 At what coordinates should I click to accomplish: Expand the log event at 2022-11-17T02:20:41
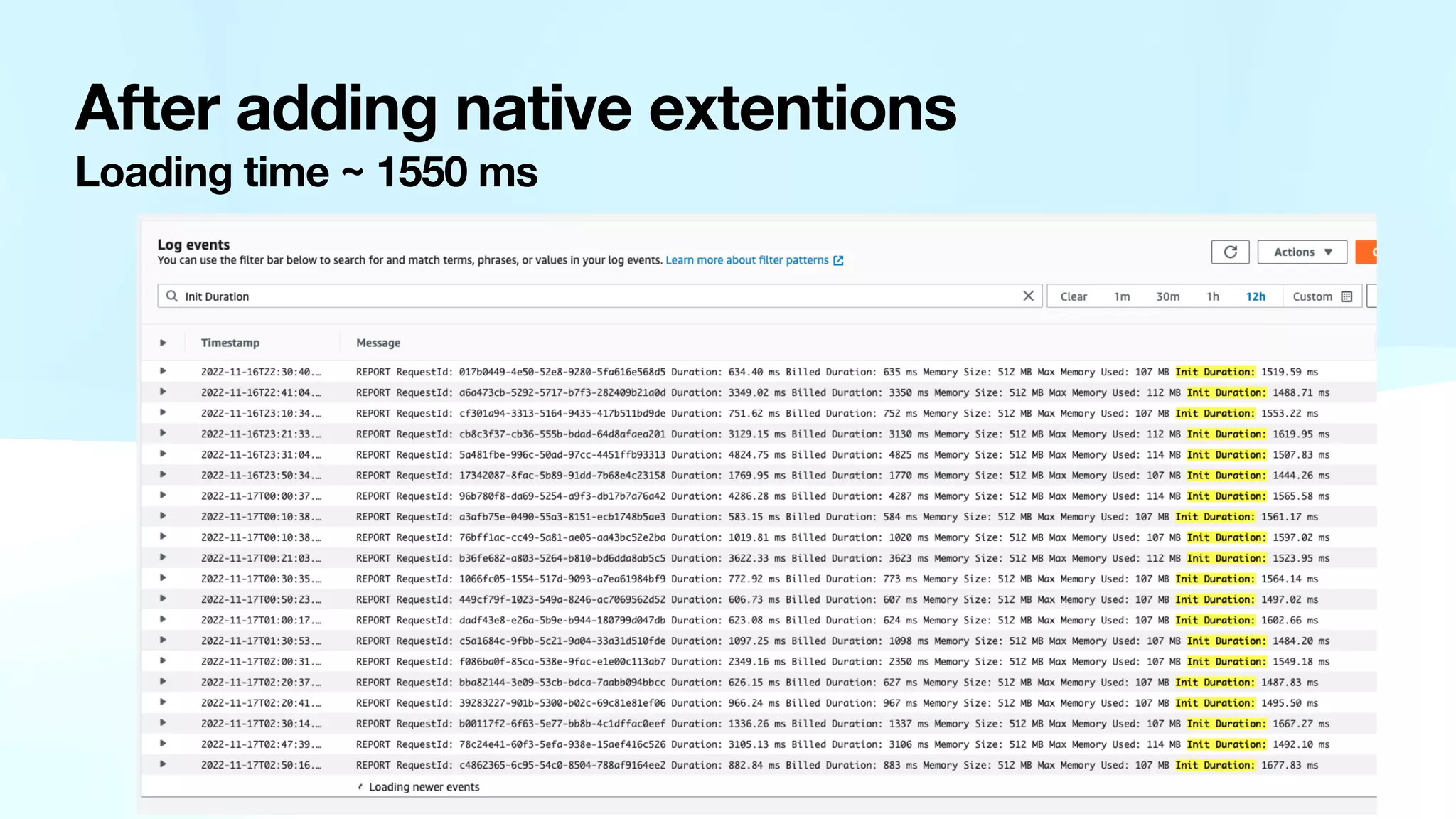163,702
